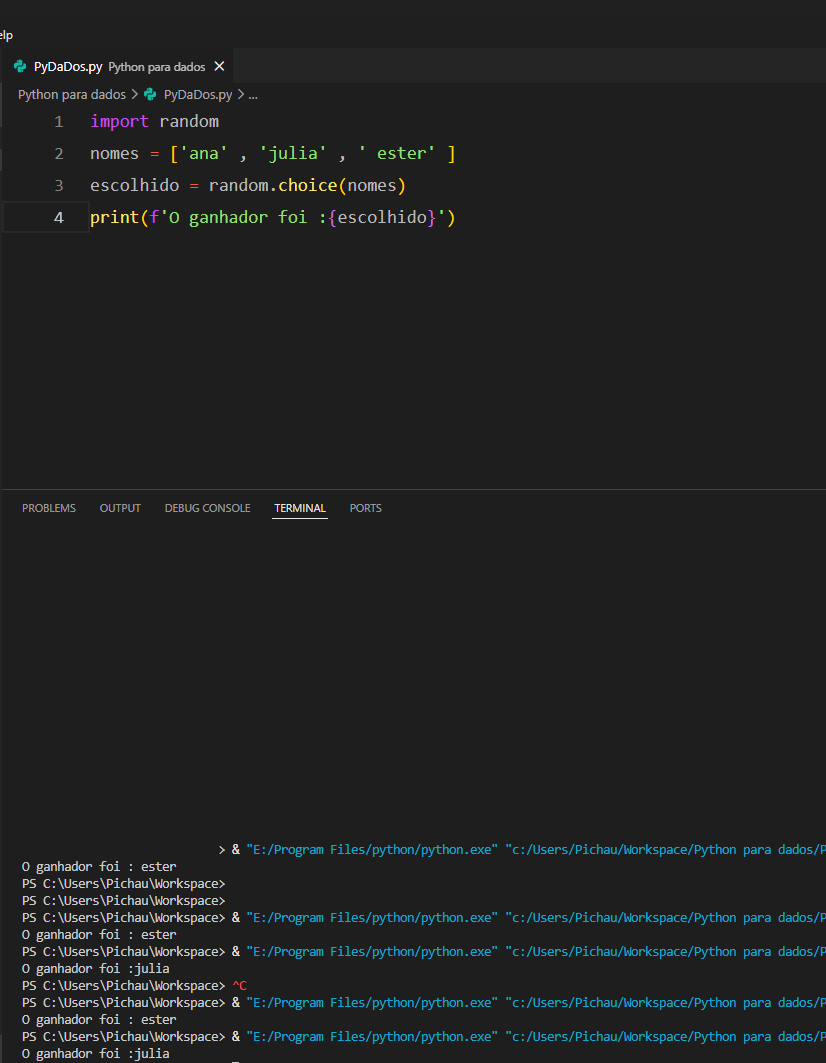Click line number 1 in the gutter
The width and height of the screenshot is (826, 1063).
pyautogui.click(x=58, y=122)
